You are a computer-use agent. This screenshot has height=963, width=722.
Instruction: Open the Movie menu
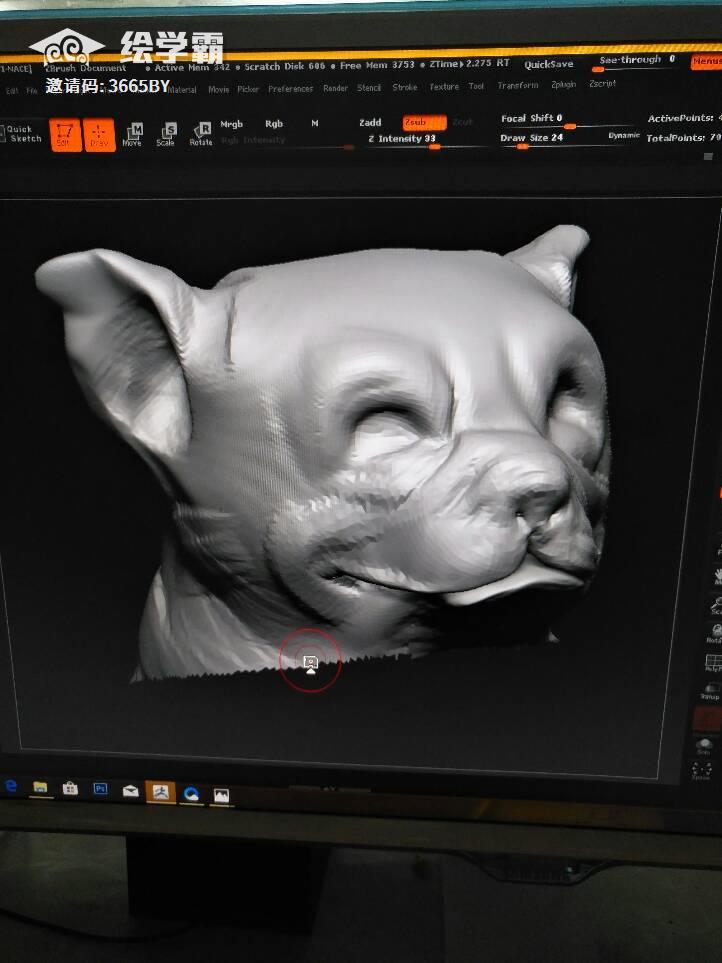219,89
